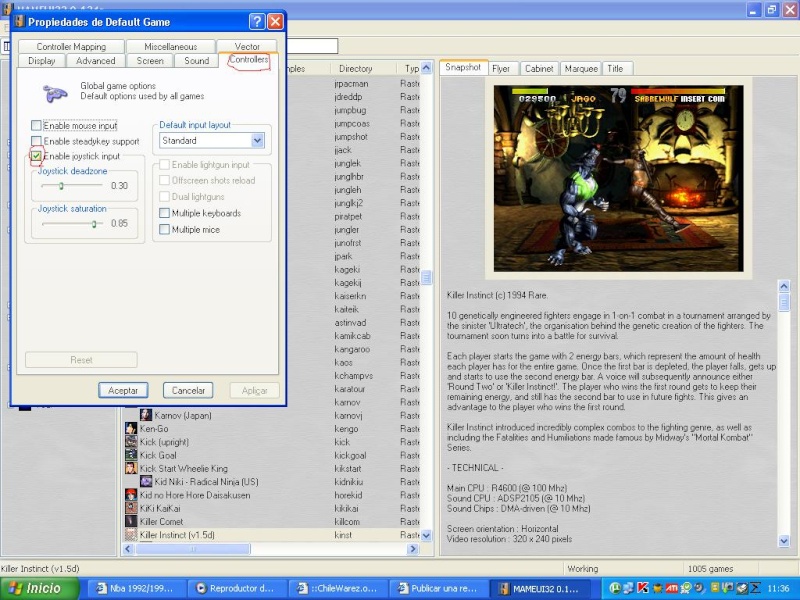Click the Sigma symbol tray icon
The width and height of the screenshot is (800, 600).
[755, 588]
